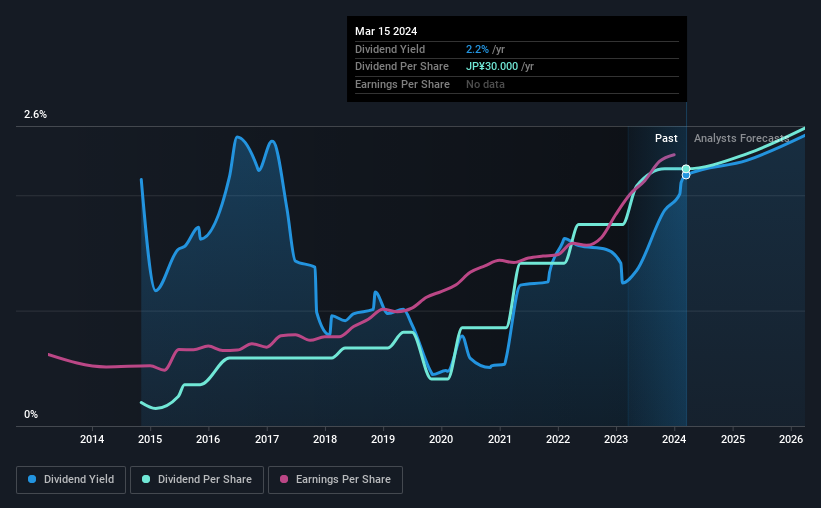821x508 pixels.
Task: Toggle the Dividend Per Share legend button
Action: [x=197, y=480]
